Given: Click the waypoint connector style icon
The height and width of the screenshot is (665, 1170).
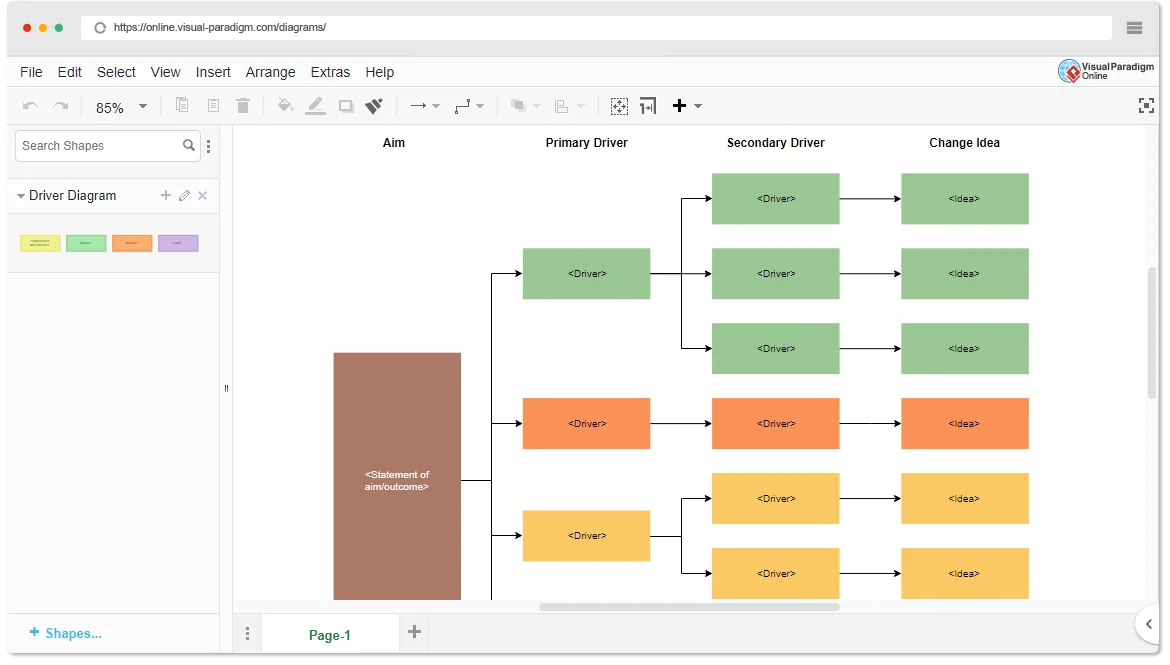Looking at the screenshot, I should pos(463,106).
